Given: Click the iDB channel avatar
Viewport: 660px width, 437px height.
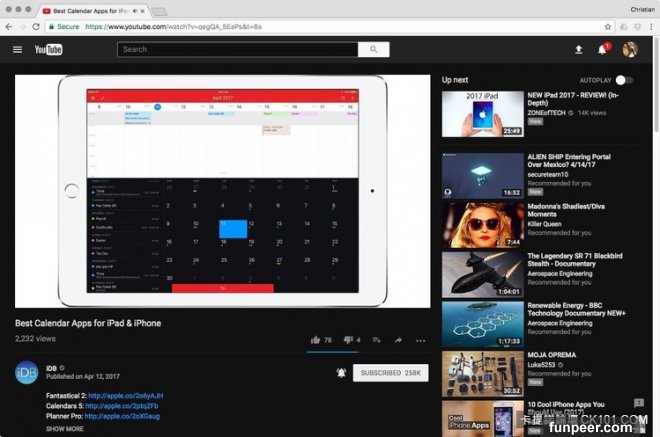Looking at the screenshot, I should pos(27,373).
